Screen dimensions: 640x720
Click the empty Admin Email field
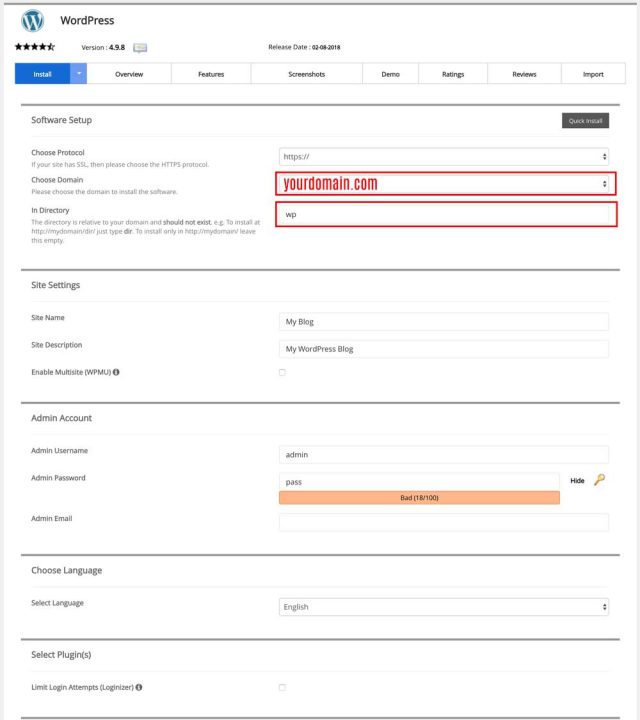coord(444,522)
